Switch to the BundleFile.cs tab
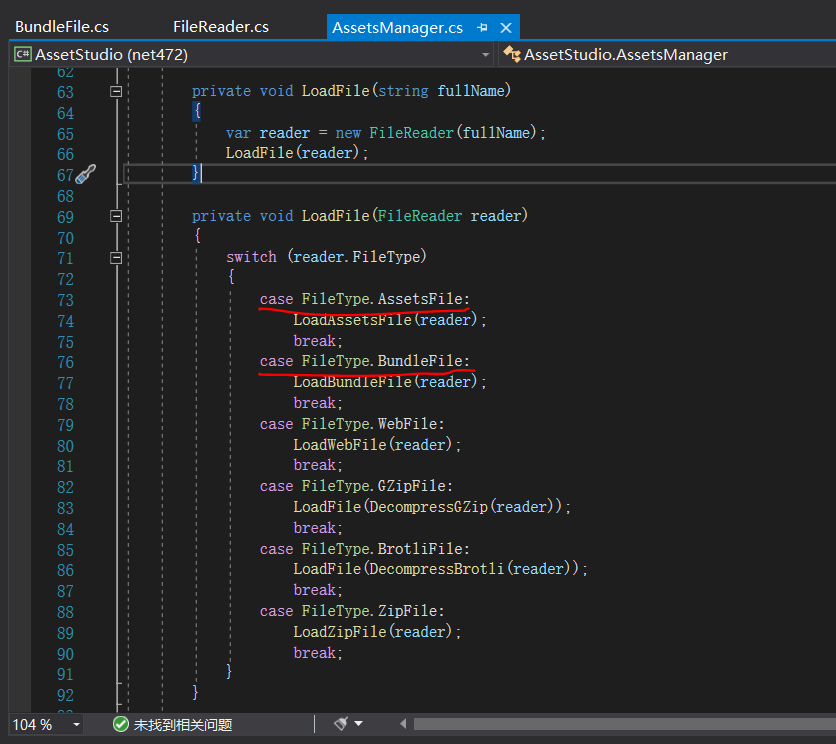836x744 pixels. (x=62, y=27)
